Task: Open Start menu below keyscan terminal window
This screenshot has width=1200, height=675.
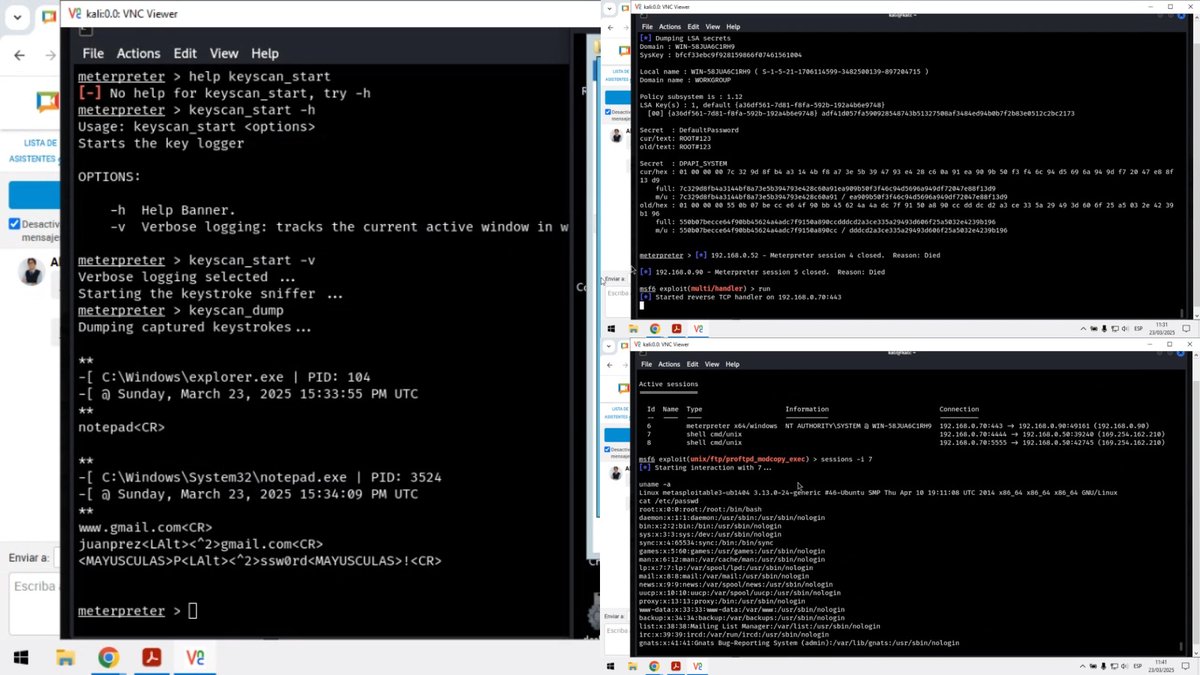Action: tap(20, 658)
